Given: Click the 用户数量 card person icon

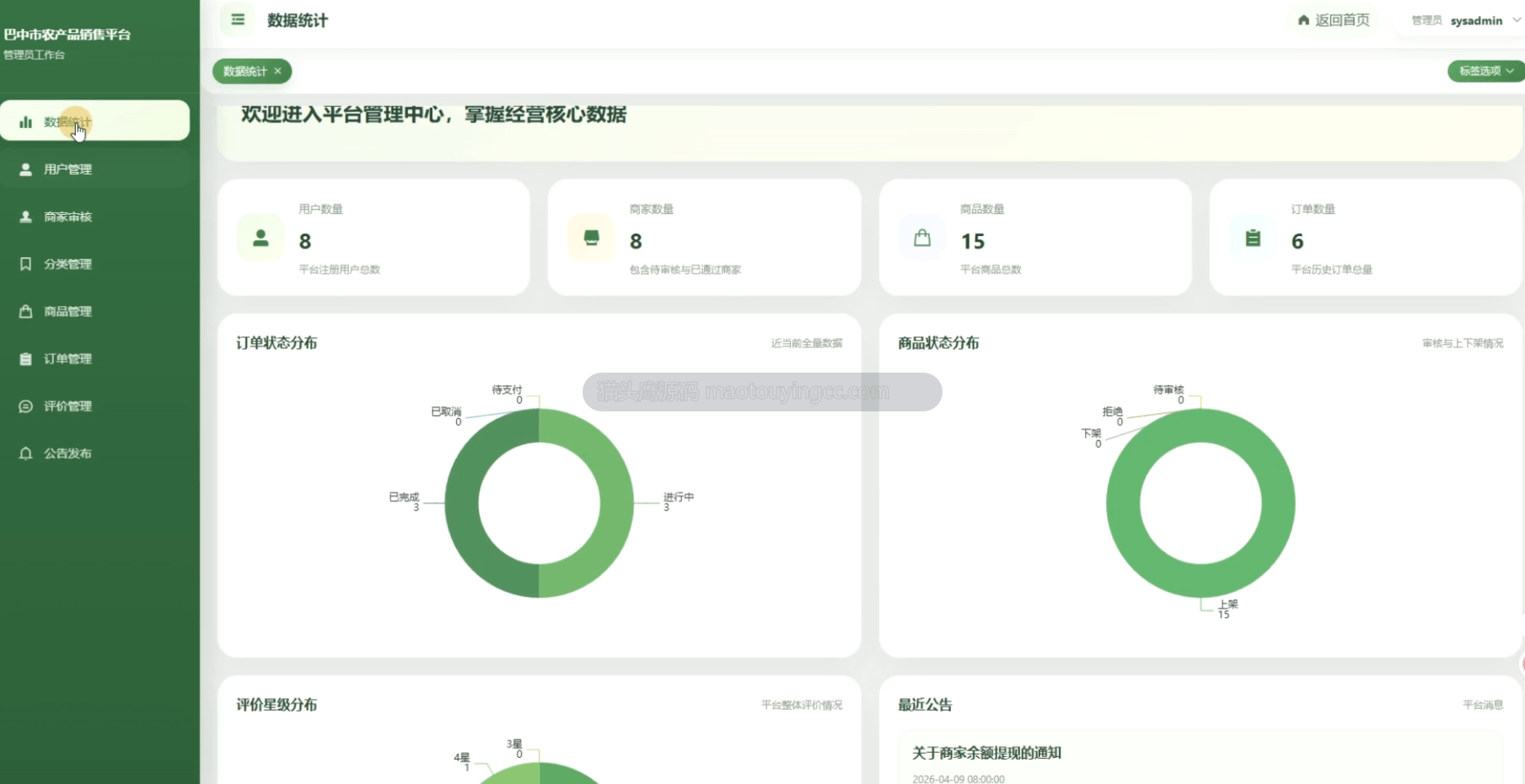Looking at the screenshot, I should click(260, 239).
